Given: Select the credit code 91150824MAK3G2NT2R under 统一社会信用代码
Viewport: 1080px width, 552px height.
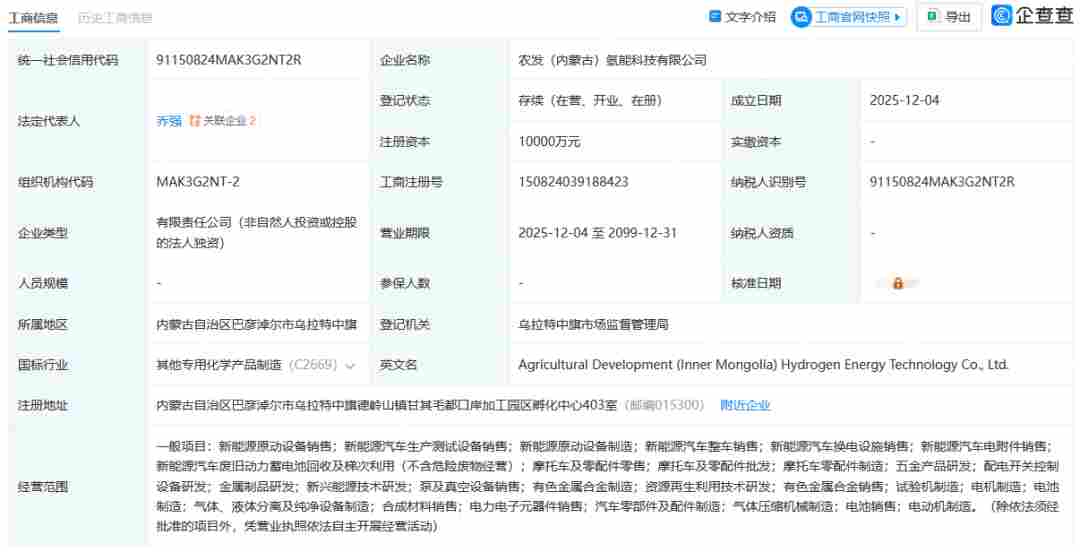Looking at the screenshot, I should [229, 60].
